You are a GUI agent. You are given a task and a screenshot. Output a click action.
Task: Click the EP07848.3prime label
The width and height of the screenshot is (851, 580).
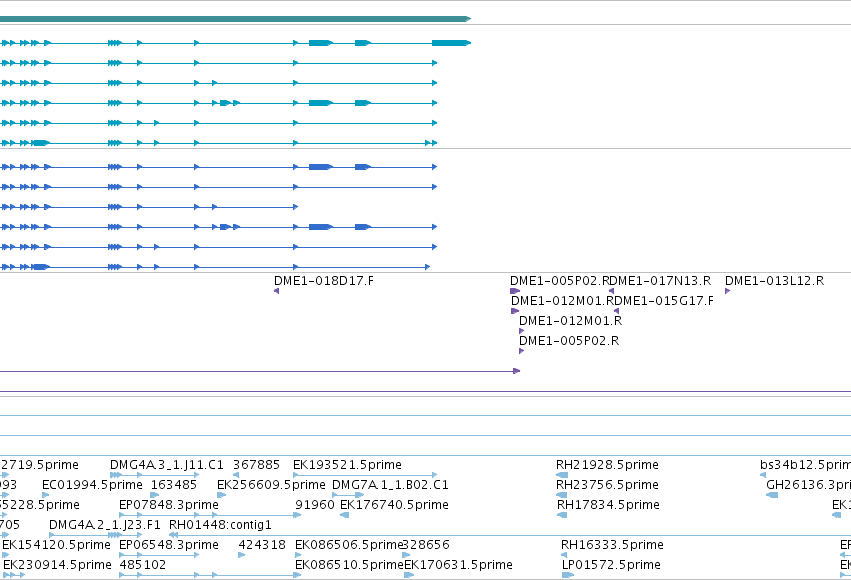point(169,505)
